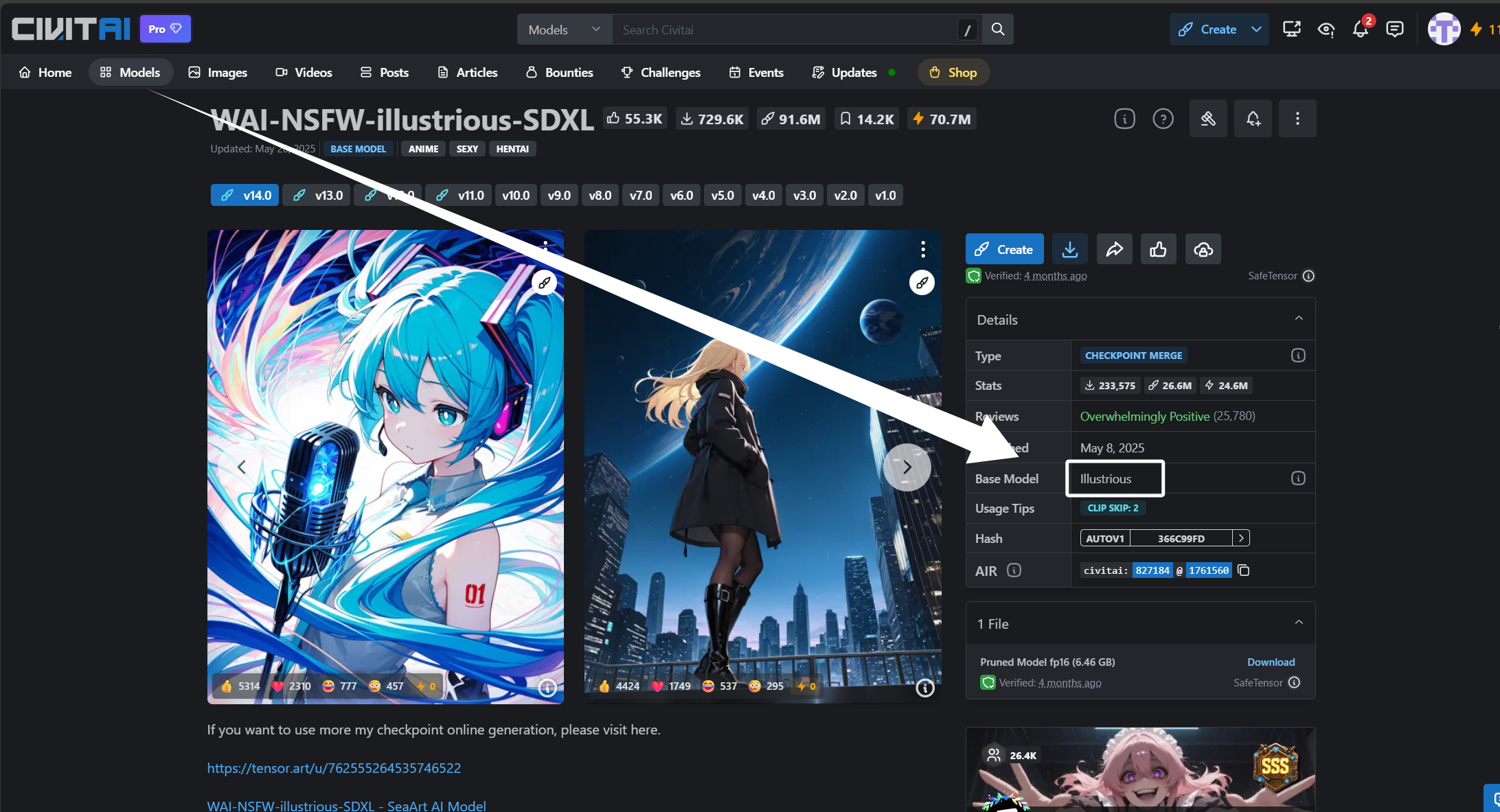This screenshot has height=812, width=1500.
Task: Click the 55.3K likes badge
Action: click(x=635, y=119)
